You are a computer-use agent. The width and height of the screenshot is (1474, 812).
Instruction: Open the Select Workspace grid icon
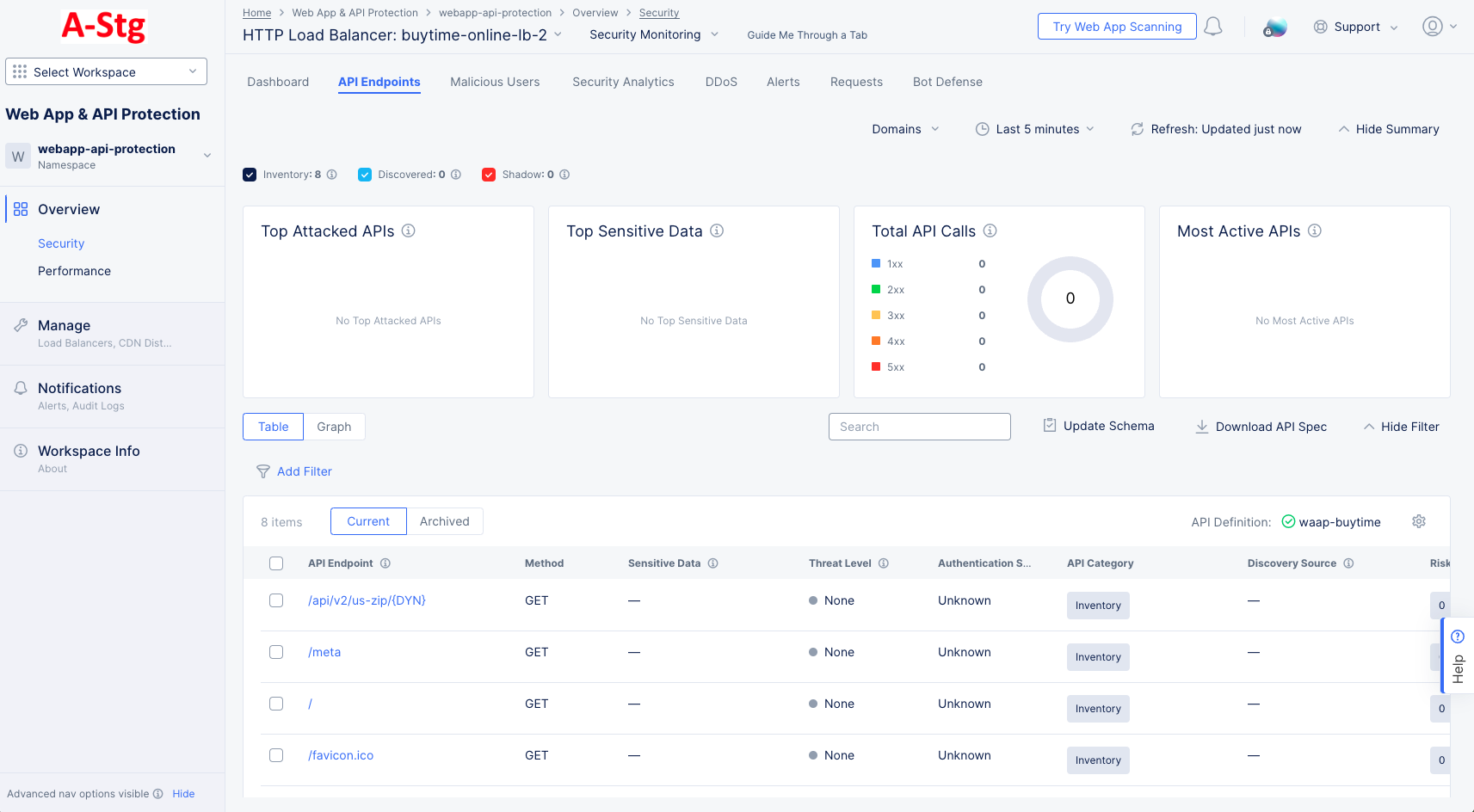[x=20, y=71]
